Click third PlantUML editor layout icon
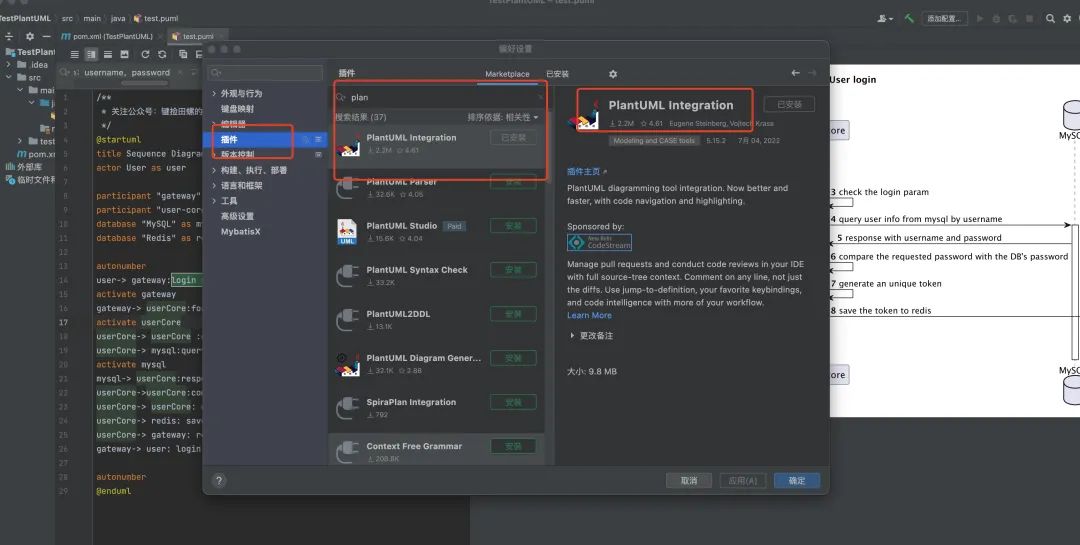Screen dimensions: 1080x545 [x=107, y=54]
